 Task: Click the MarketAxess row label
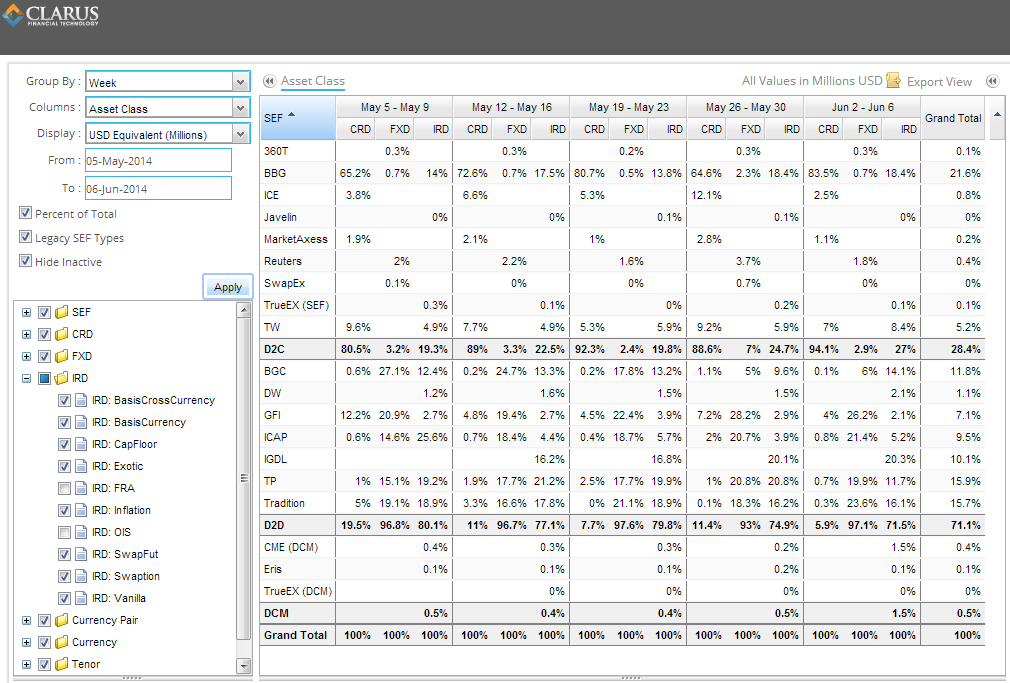(x=296, y=239)
